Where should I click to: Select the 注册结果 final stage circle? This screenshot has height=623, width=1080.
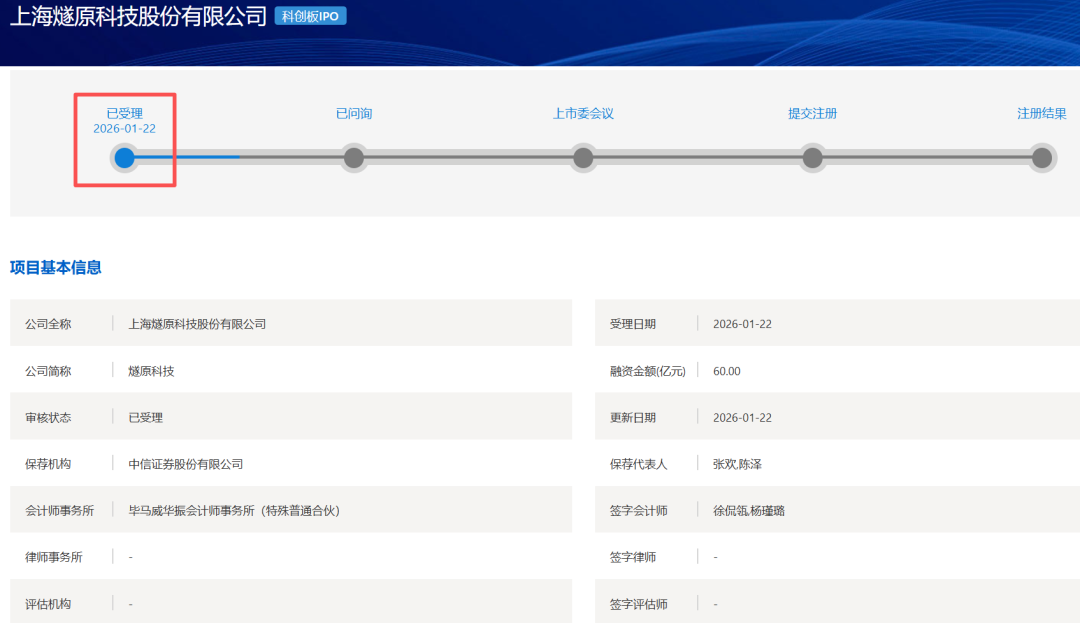[x=1042, y=158]
